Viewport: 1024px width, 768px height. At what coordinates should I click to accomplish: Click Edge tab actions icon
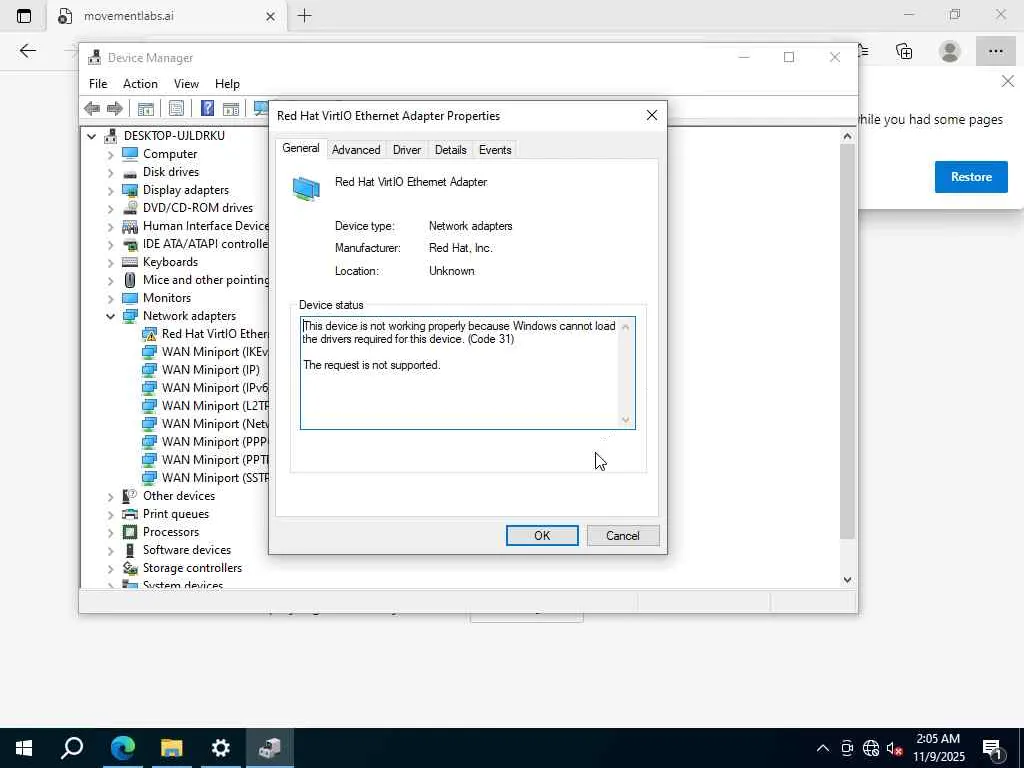[24, 16]
